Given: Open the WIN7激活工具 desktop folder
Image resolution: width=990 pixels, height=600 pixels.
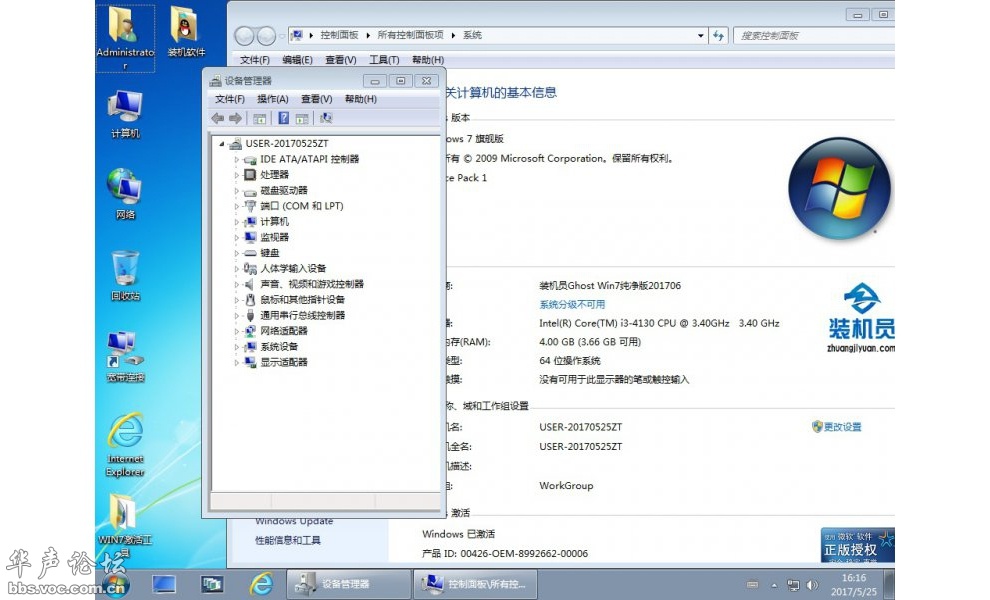Looking at the screenshot, I should 125,525.
